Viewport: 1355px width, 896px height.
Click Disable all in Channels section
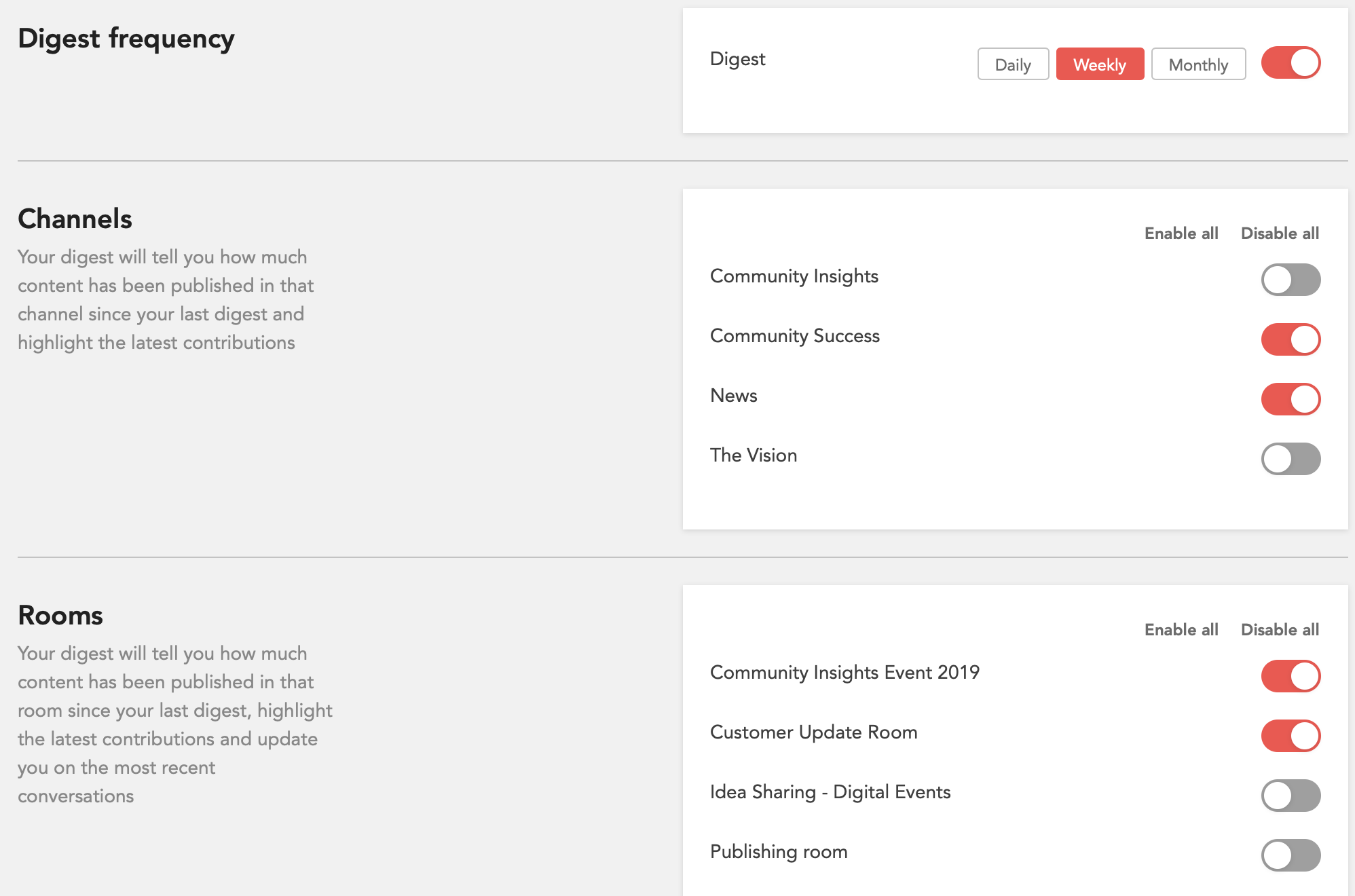tap(1280, 234)
